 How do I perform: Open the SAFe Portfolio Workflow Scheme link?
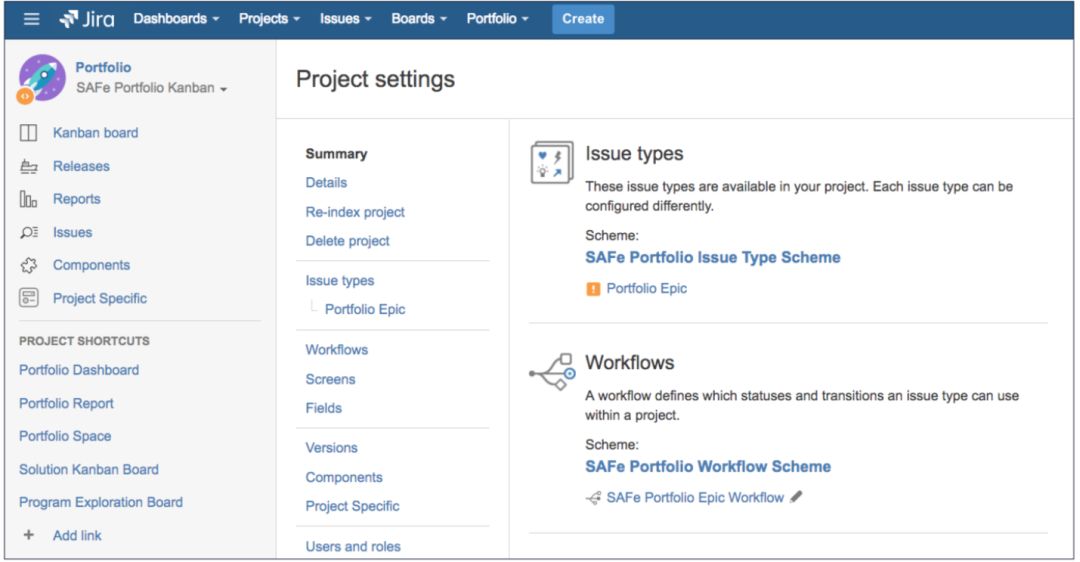(x=708, y=467)
